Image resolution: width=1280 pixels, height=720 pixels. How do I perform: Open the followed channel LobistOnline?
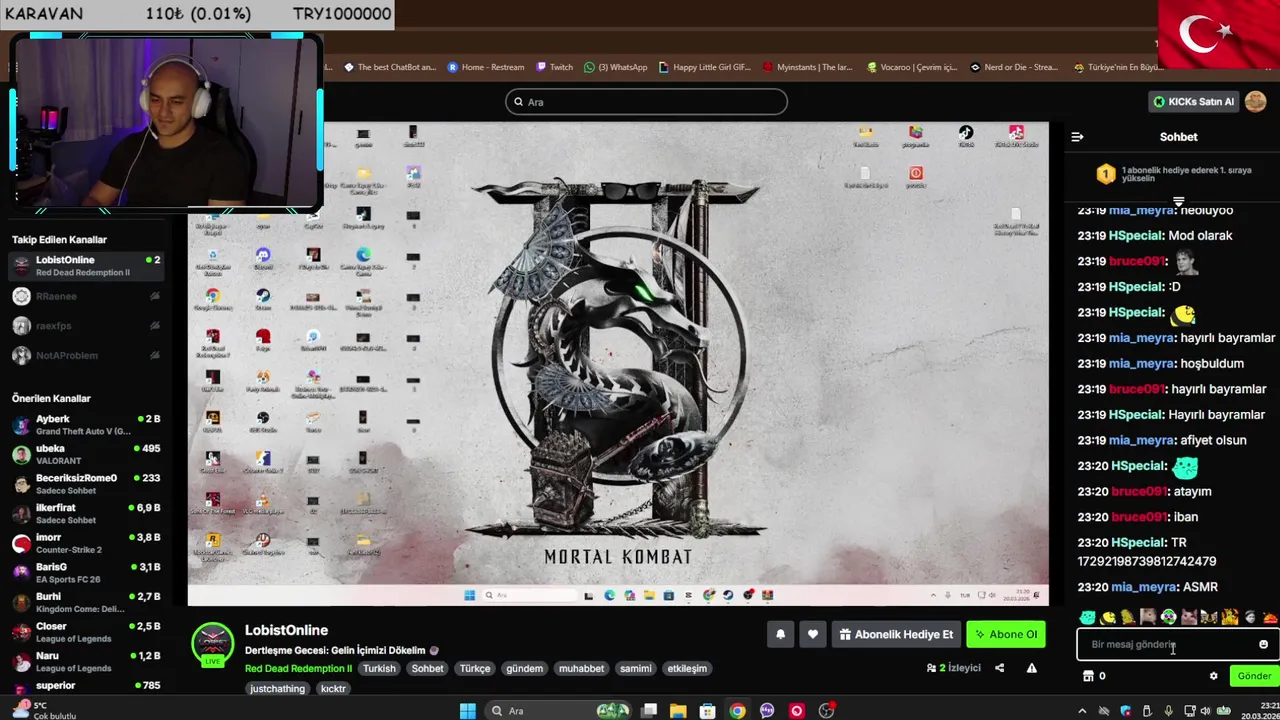click(x=85, y=266)
